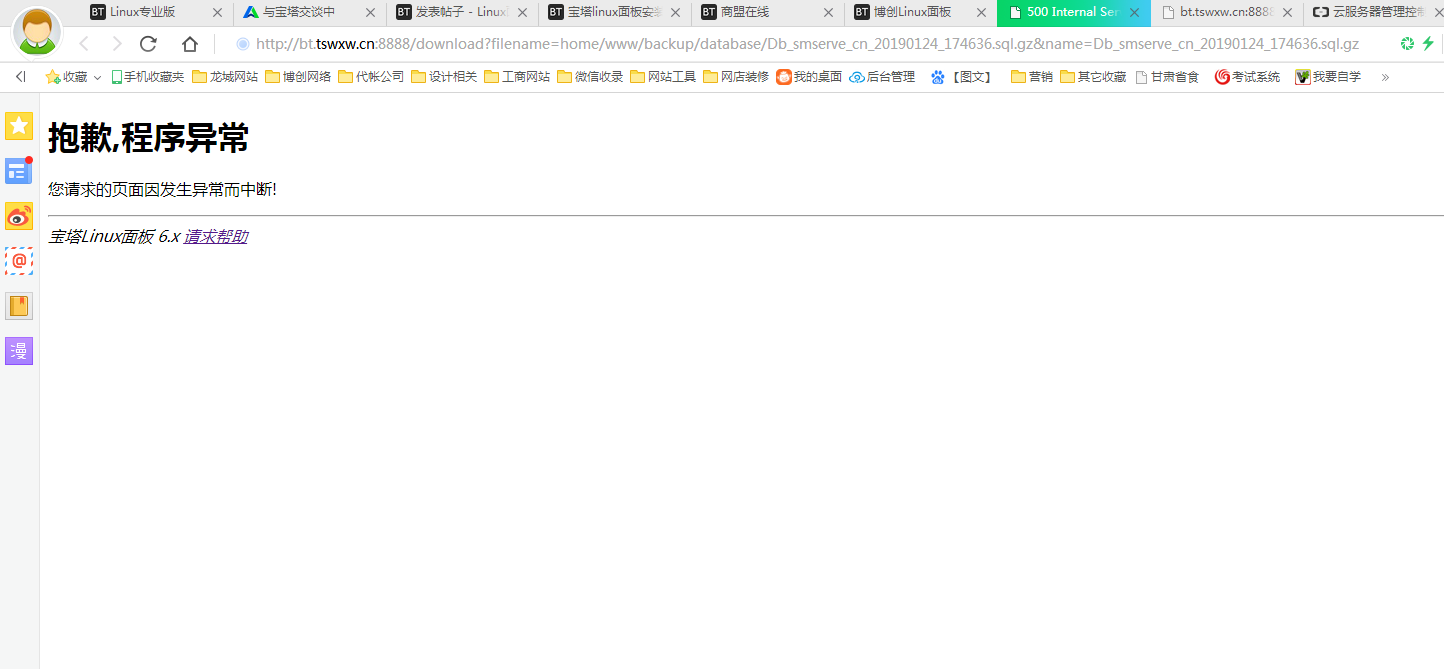Image resolution: width=1444 pixels, height=669 pixels.
Task: Open the browser home page
Action: point(190,44)
